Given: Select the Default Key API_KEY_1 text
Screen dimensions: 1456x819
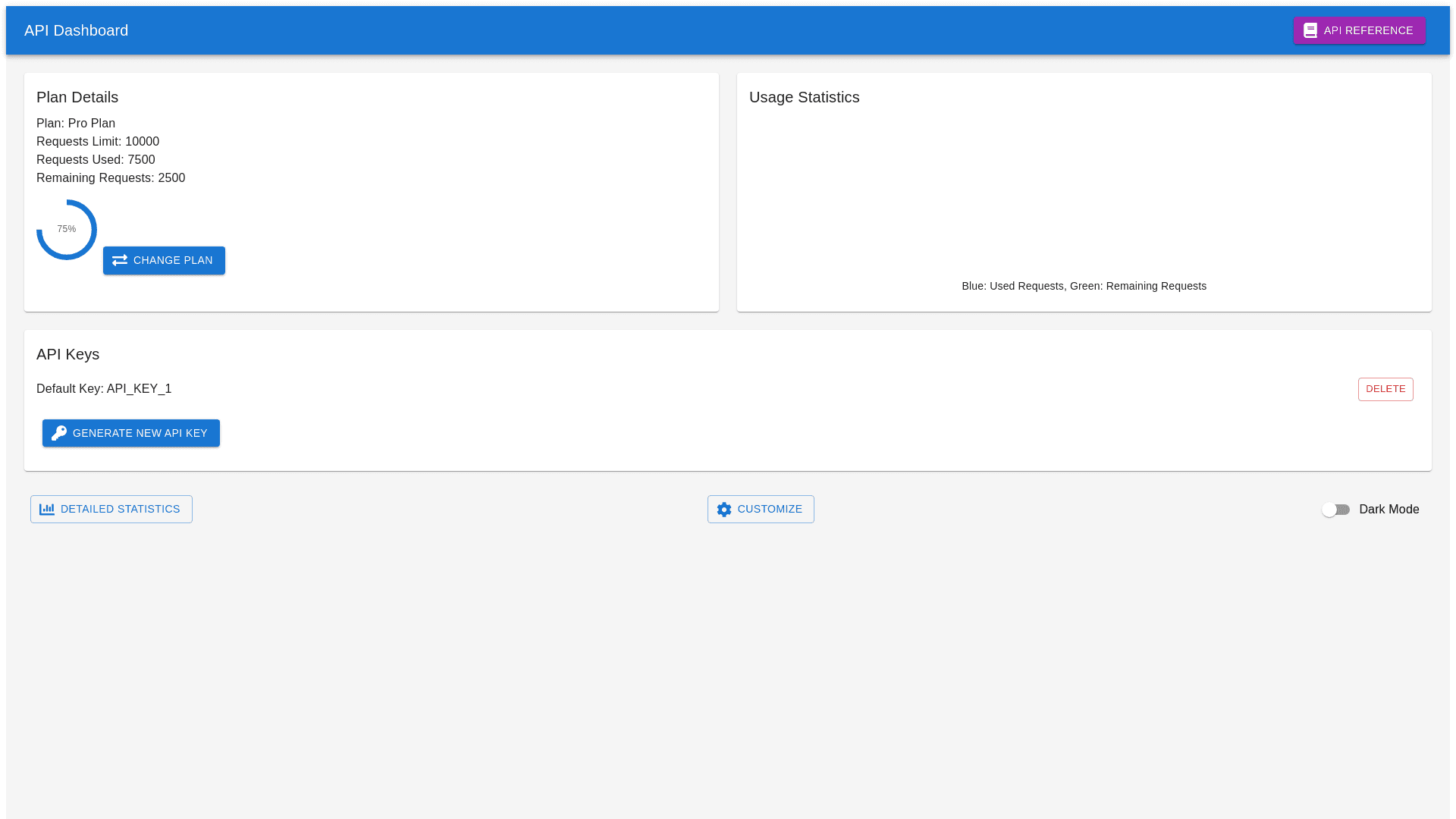Looking at the screenshot, I should pos(104,389).
